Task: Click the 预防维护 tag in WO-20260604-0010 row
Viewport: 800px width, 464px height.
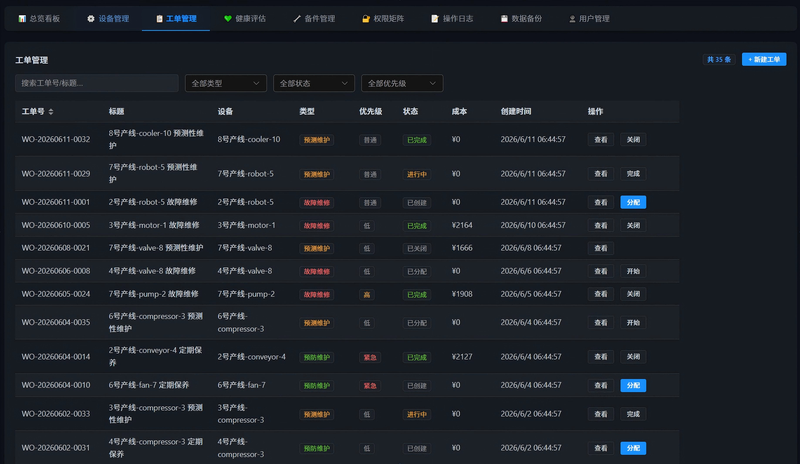Action: point(316,386)
